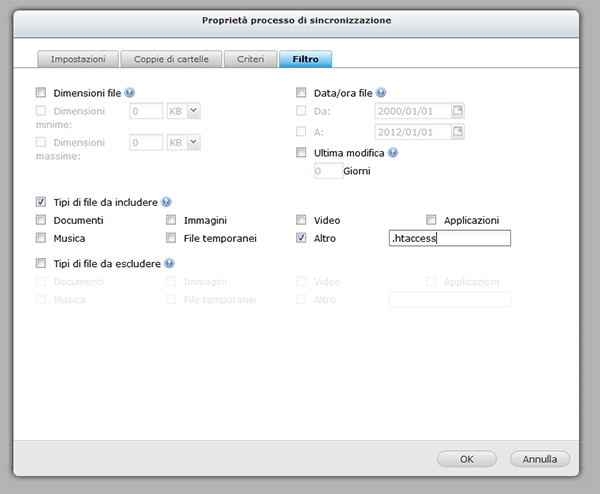Open the calendar picker for the A date

click(458, 131)
